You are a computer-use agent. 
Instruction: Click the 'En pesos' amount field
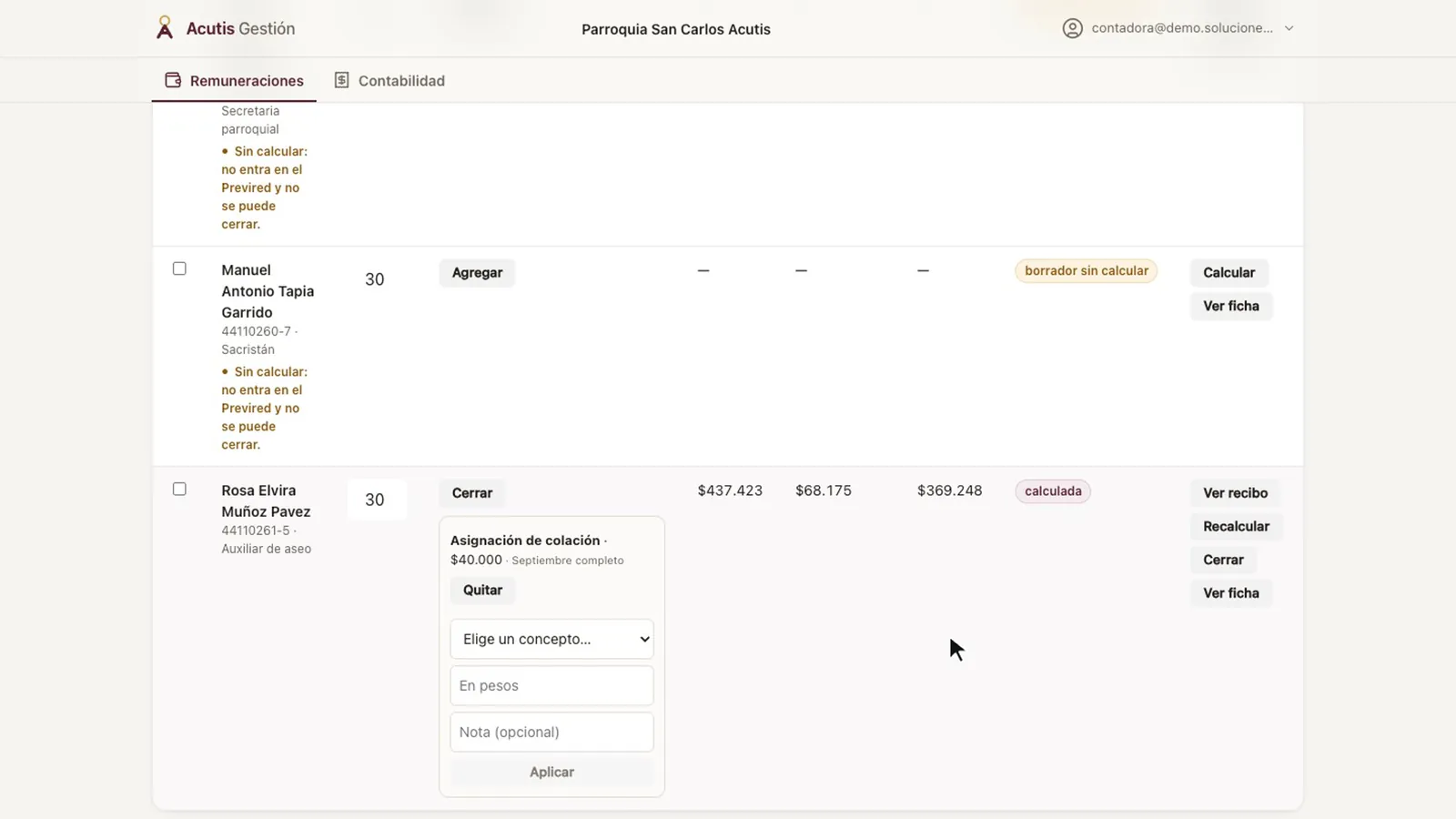pos(551,685)
